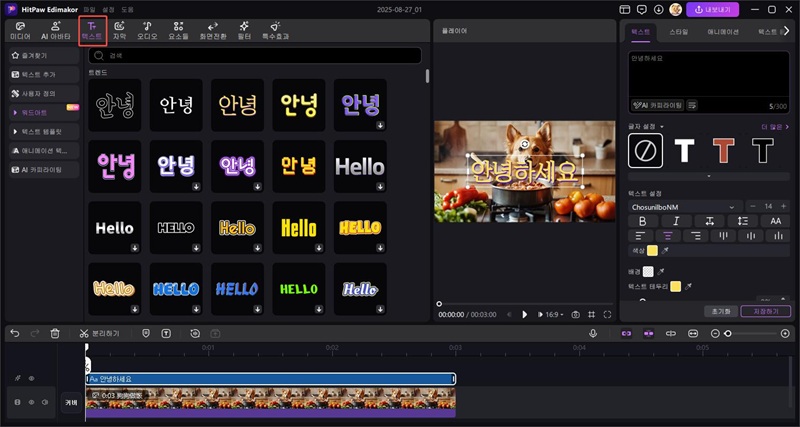Open the 자막 subtitles panel
Screen dimensions: 800x427
119,31
